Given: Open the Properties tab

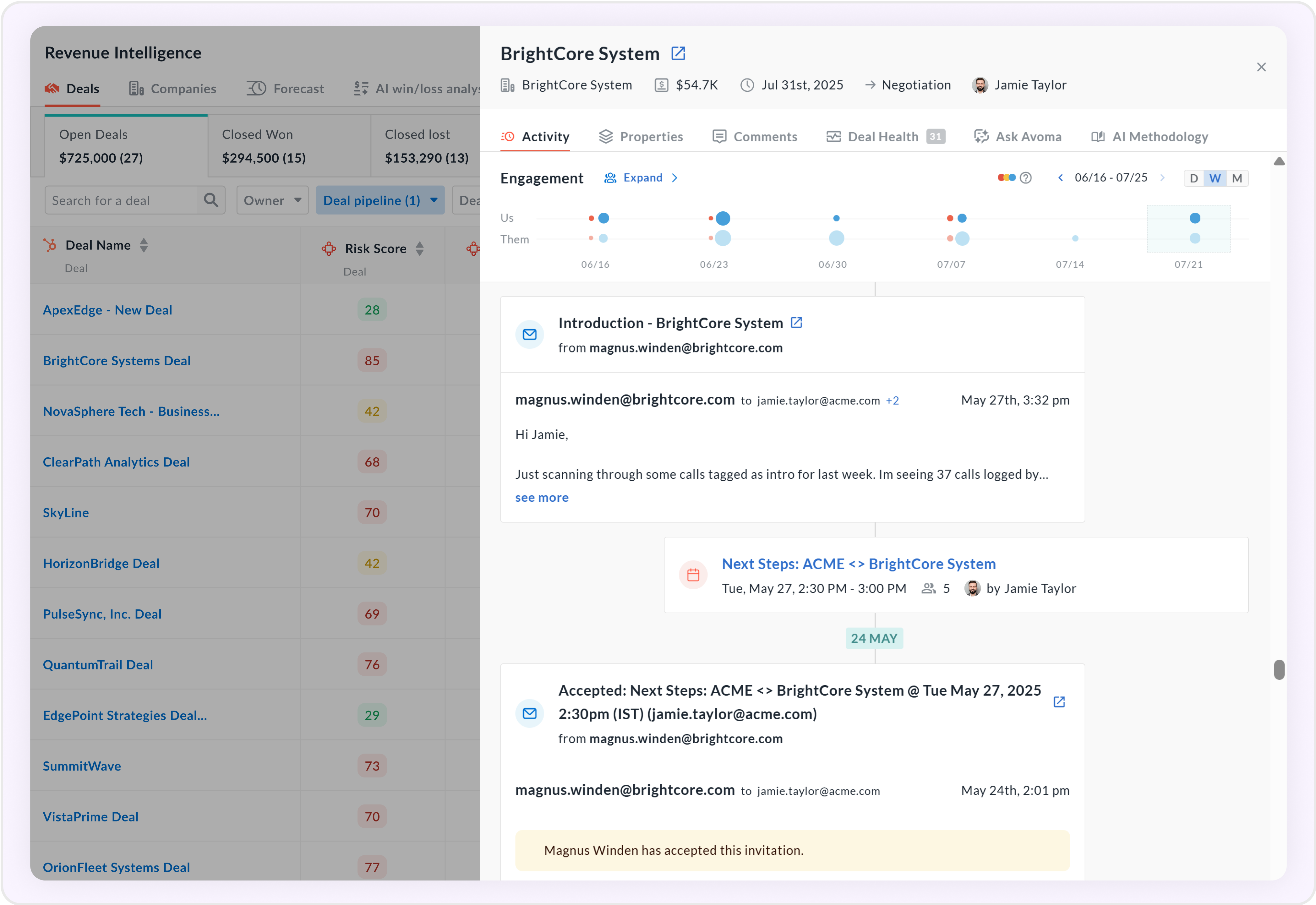Looking at the screenshot, I should tap(641, 137).
